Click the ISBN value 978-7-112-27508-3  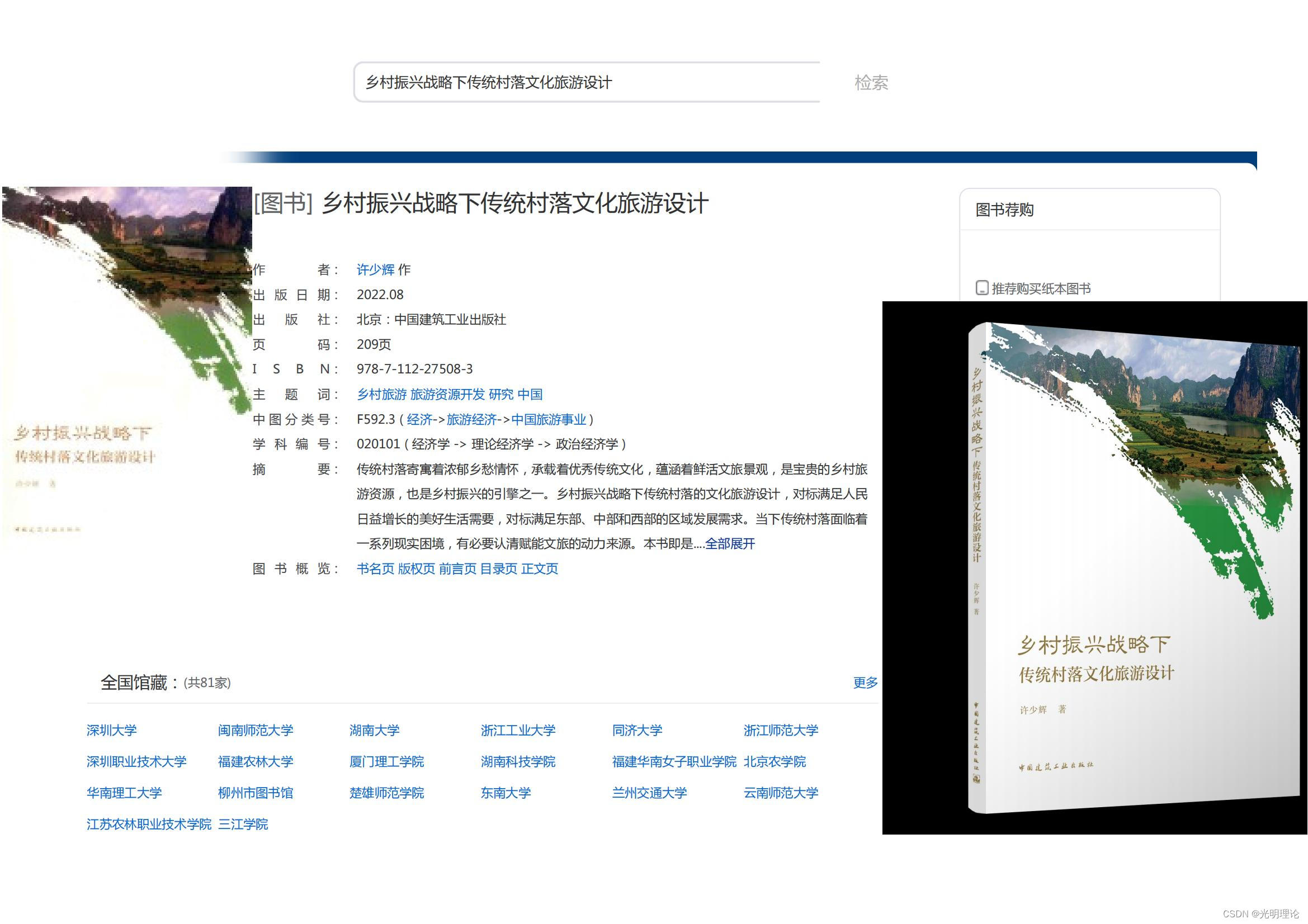415,369
